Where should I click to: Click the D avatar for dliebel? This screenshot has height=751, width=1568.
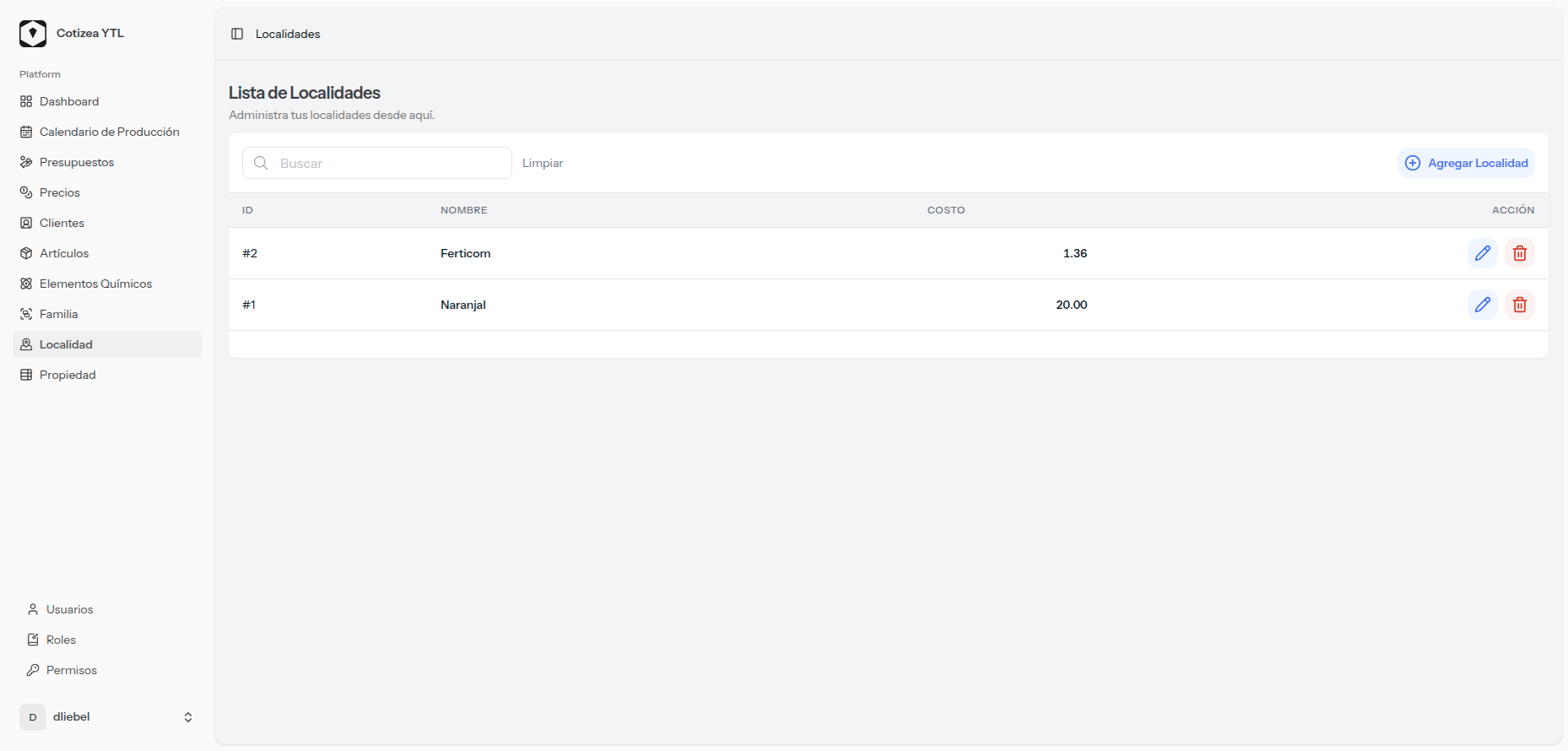[x=33, y=717]
